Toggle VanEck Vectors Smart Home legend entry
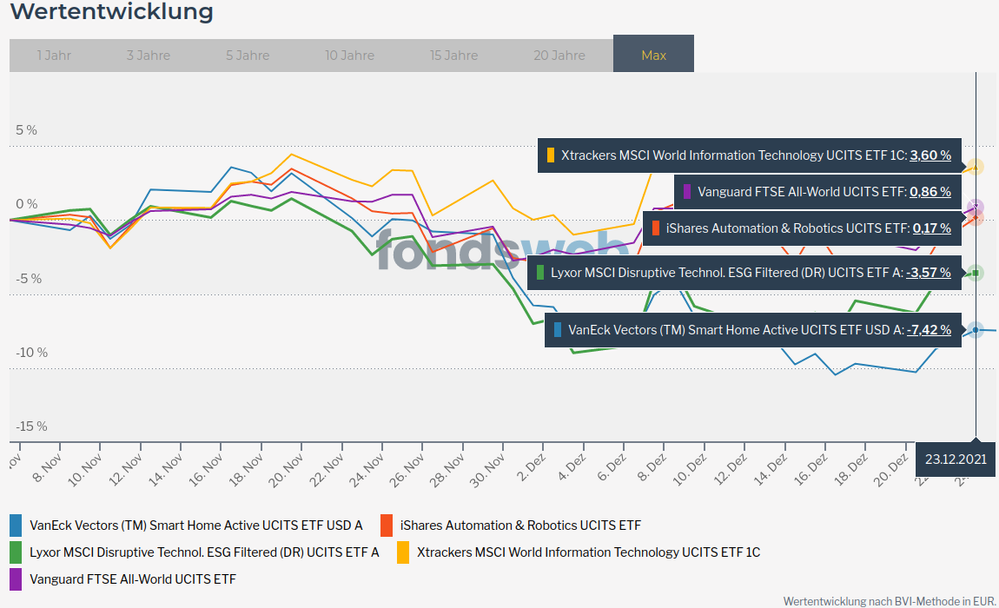 coord(196,525)
